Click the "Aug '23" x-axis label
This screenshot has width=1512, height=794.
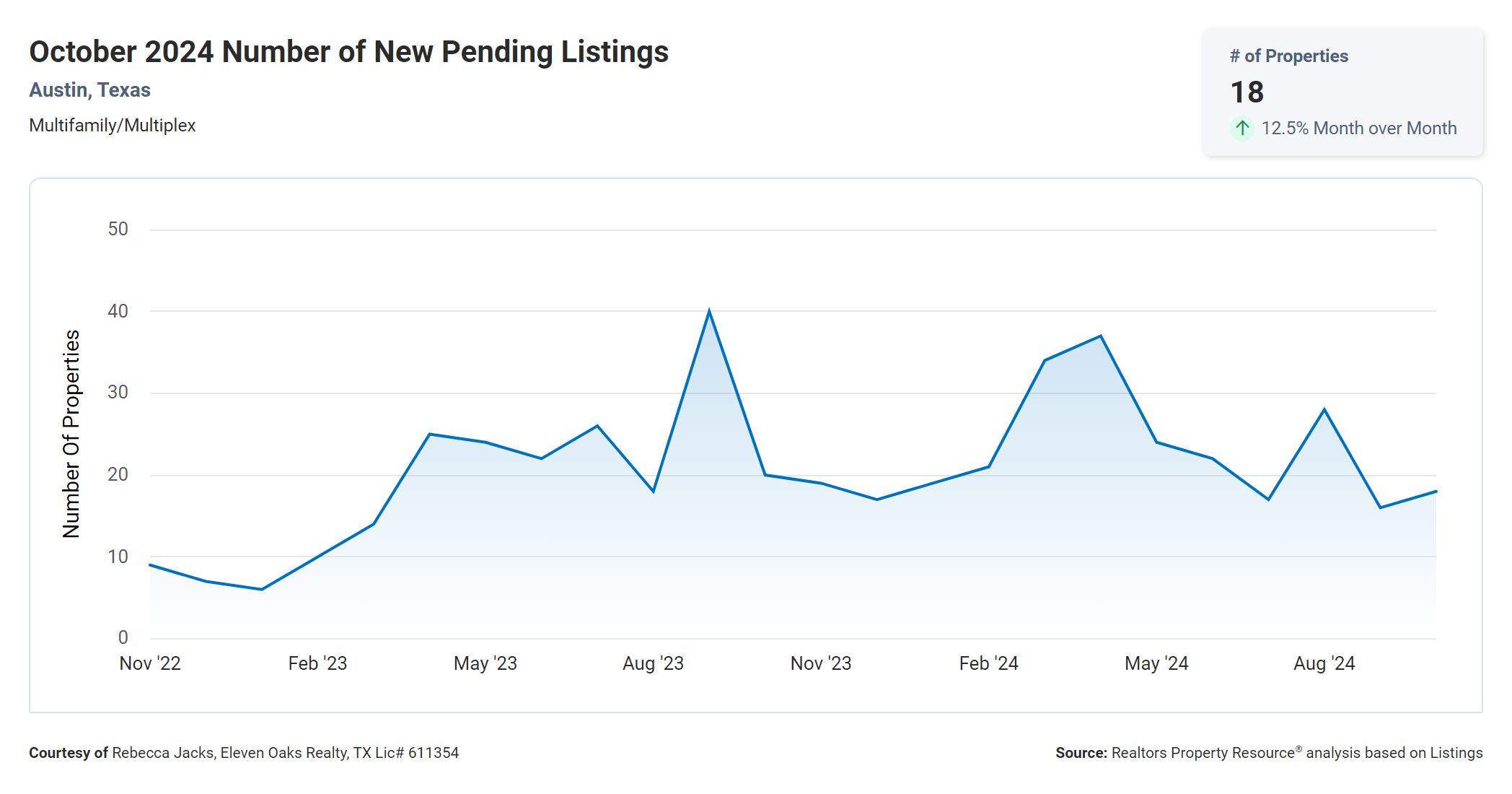tap(653, 663)
